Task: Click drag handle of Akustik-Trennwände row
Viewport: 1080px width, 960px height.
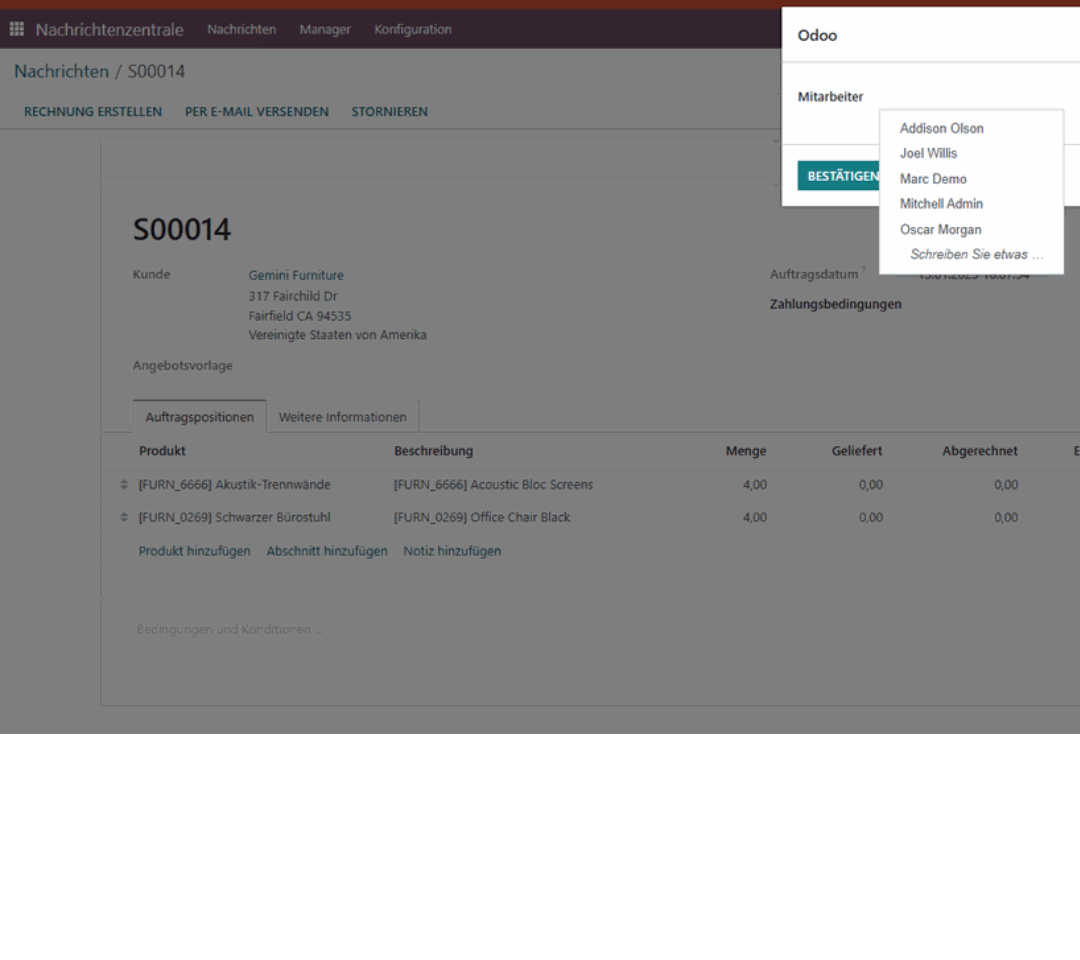Action: click(x=124, y=485)
